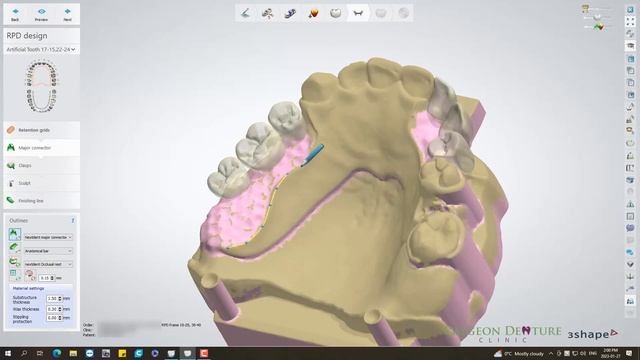This screenshot has width=640, height=360.
Task: Click the tooth arch chart thumbnail
Action: [x=41, y=87]
